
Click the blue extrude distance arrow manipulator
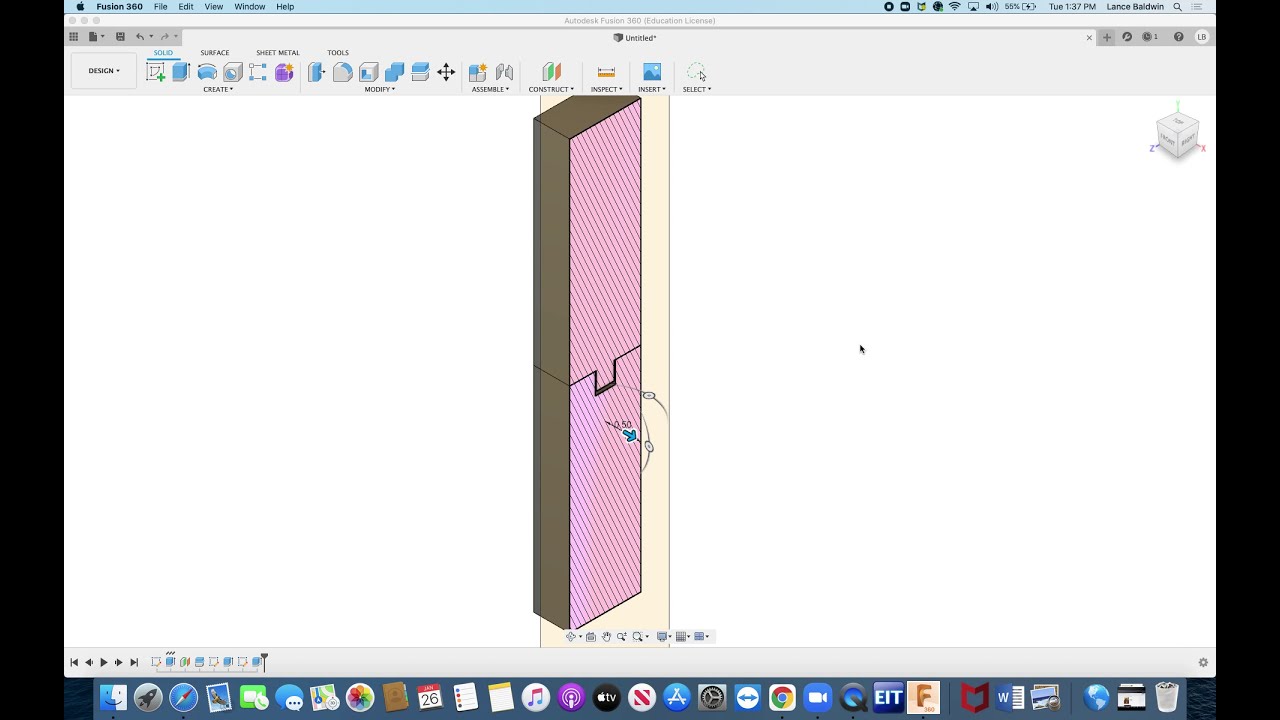point(630,435)
